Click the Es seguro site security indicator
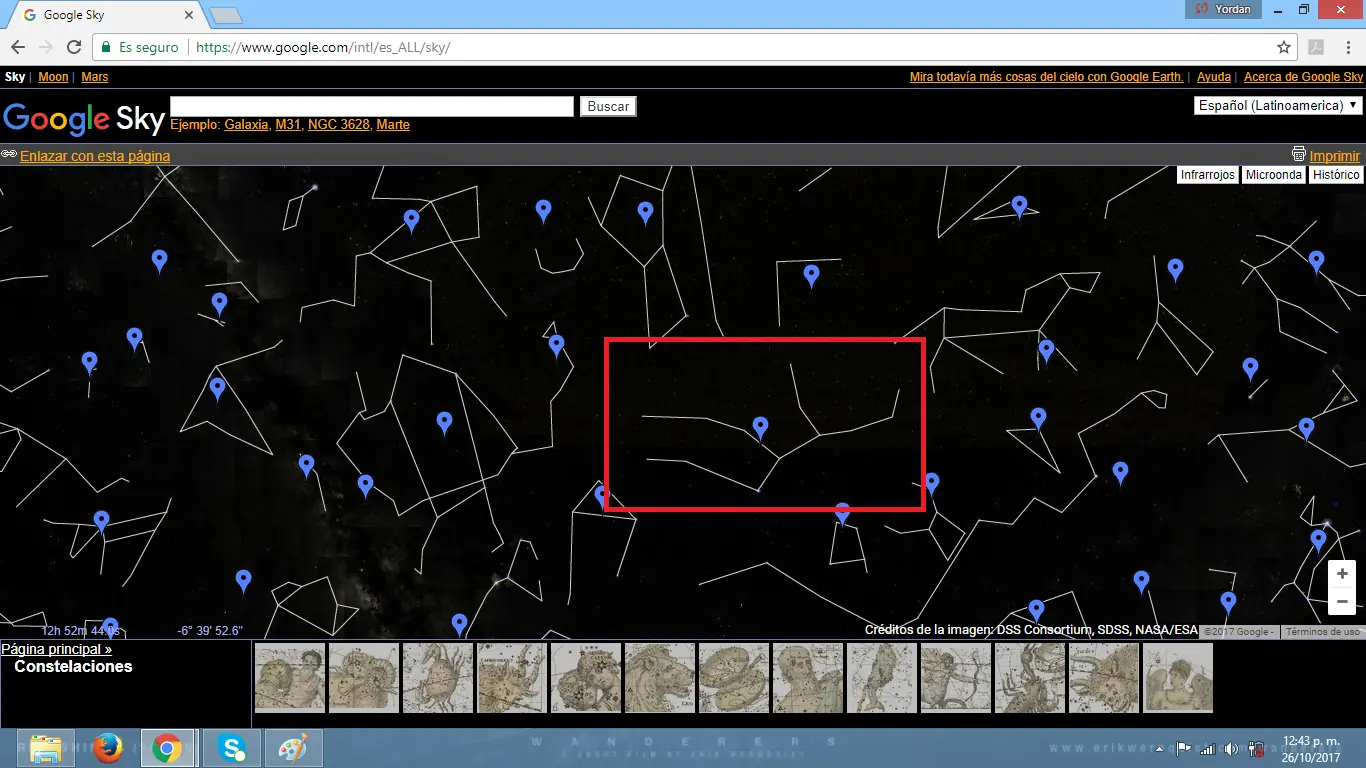The image size is (1366, 768). click(x=139, y=47)
